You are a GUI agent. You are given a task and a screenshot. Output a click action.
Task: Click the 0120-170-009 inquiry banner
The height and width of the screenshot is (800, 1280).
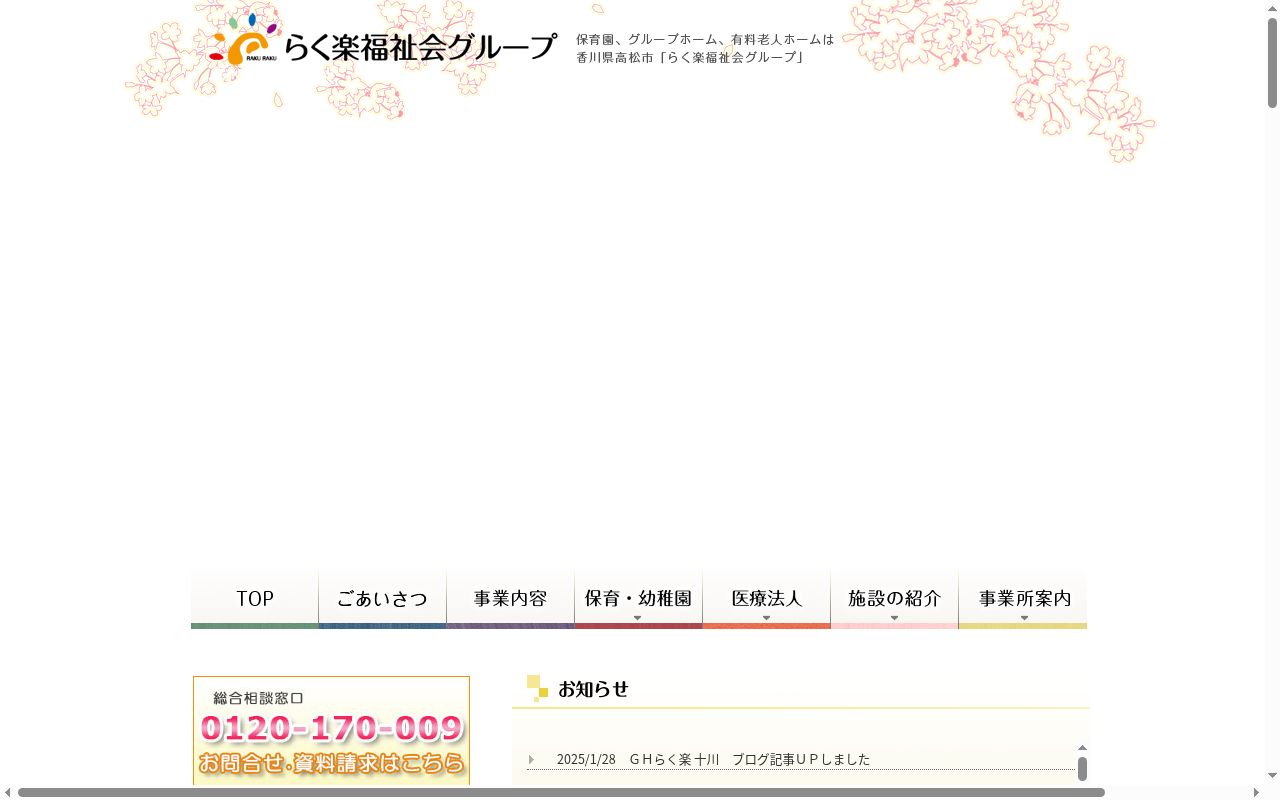pos(331,731)
